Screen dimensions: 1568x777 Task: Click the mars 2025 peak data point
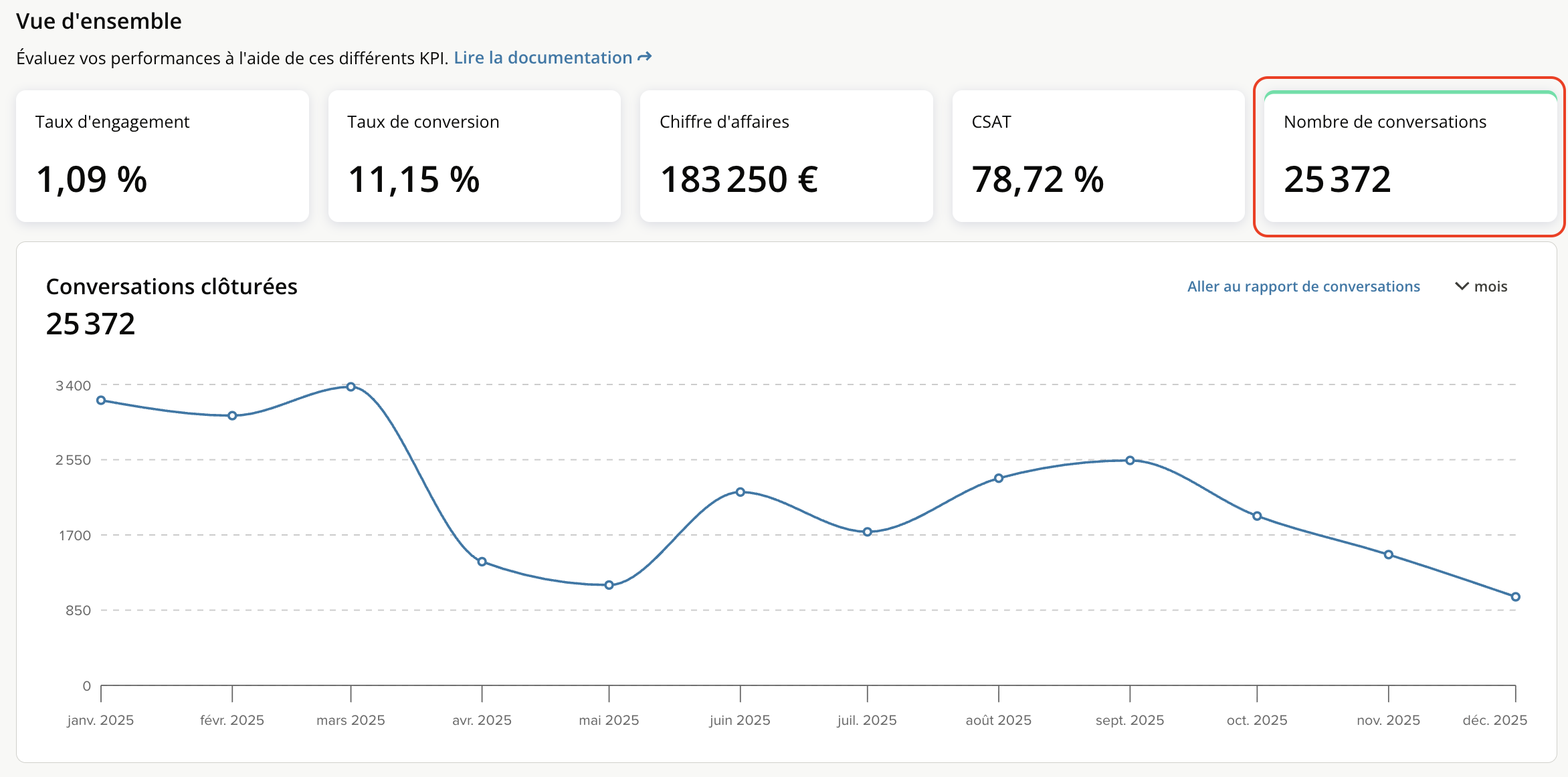[x=351, y=386]
